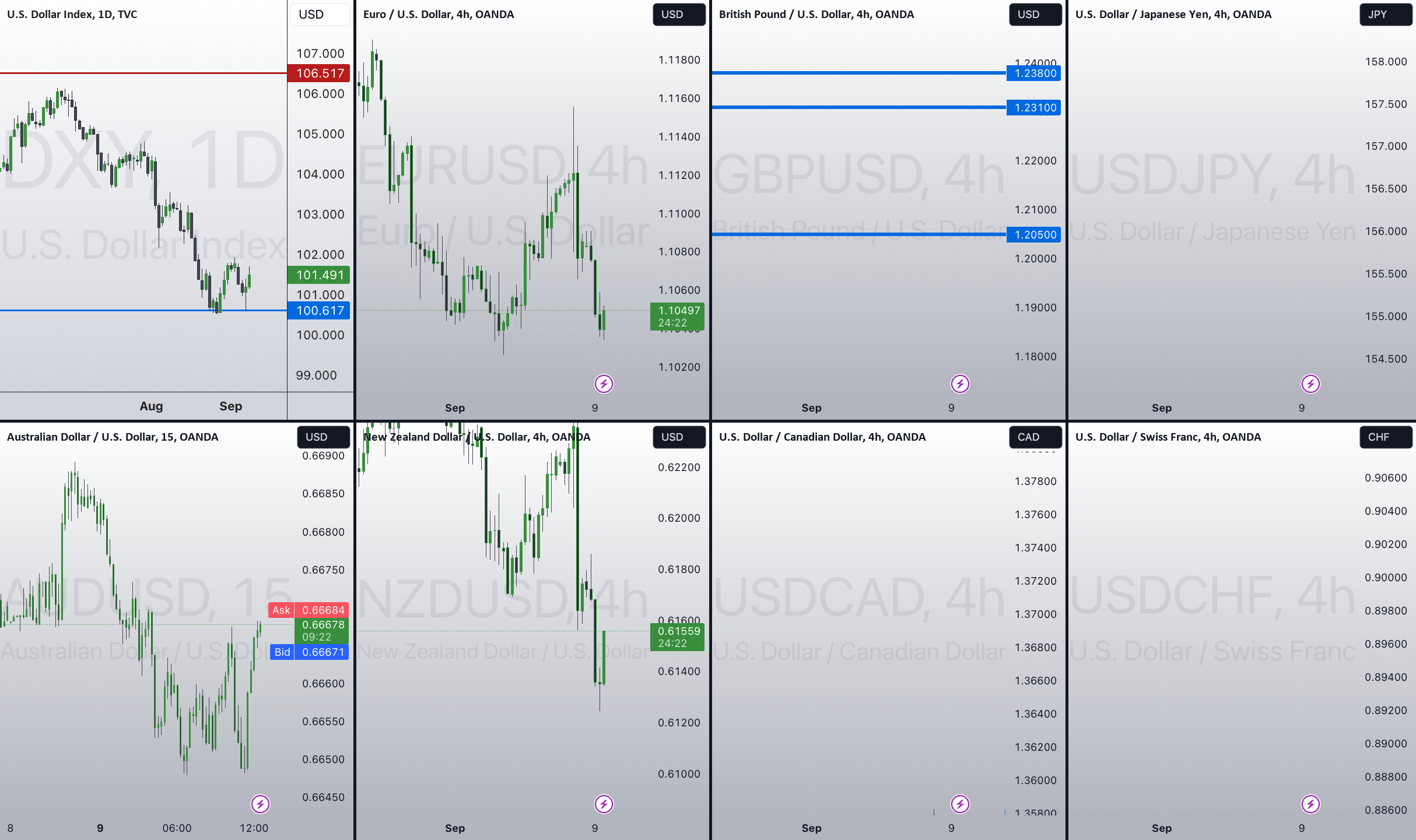Click the lightning icon on USDCAD chart
1416x840 pixels.
[x=960, y=804]
